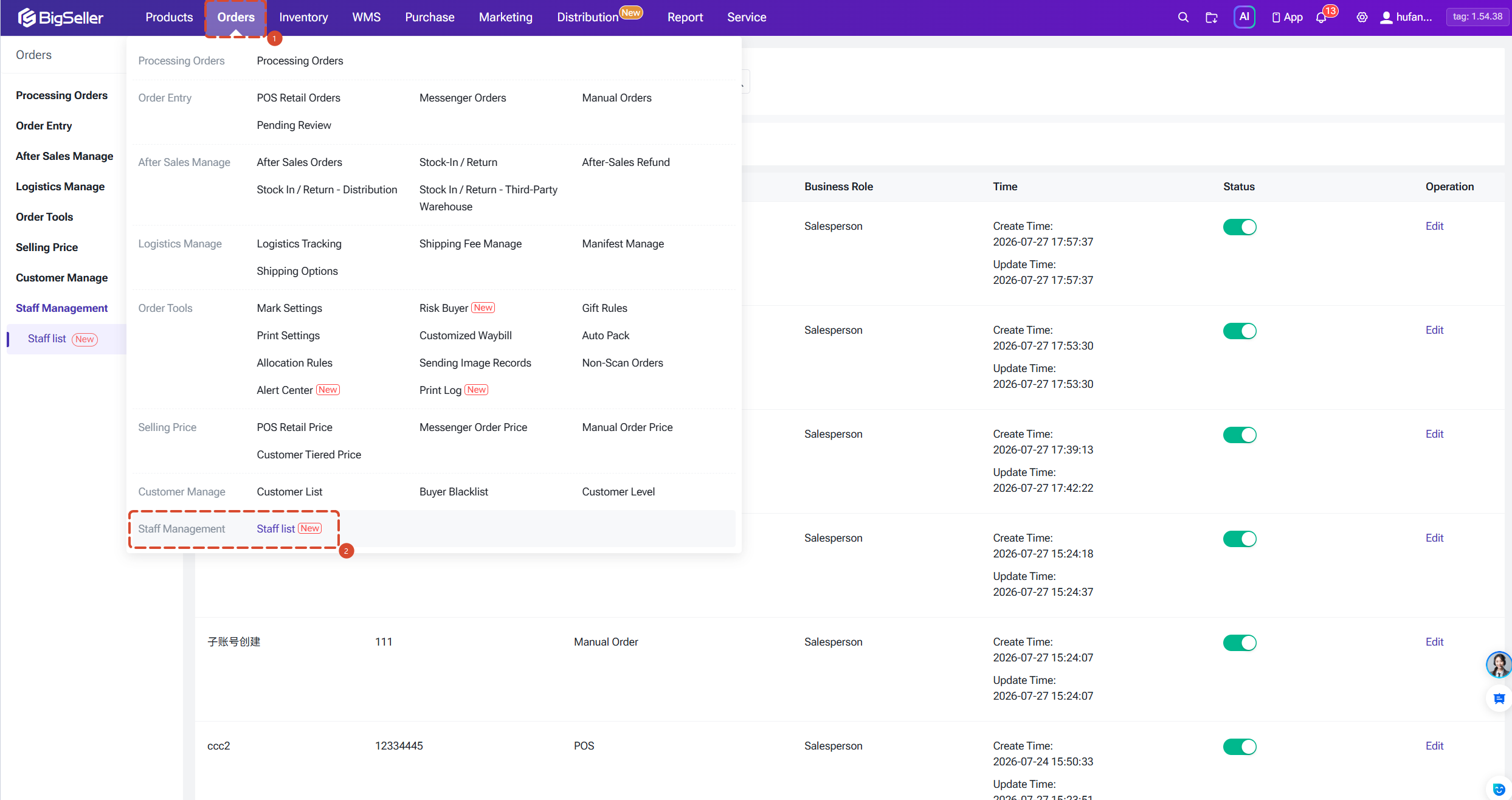
Task: Open the settings gear icon
Action: (x=1362, y=18)
